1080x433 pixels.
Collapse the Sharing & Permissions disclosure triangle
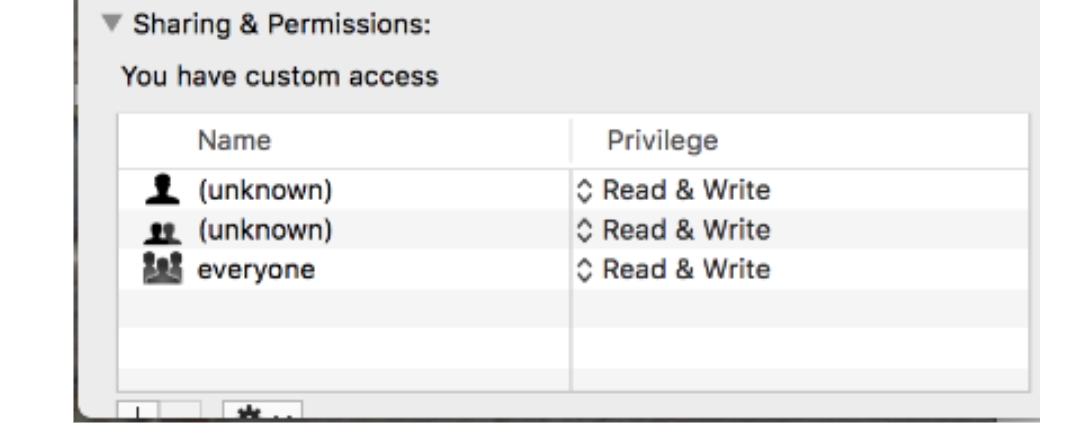pos(110,25)
